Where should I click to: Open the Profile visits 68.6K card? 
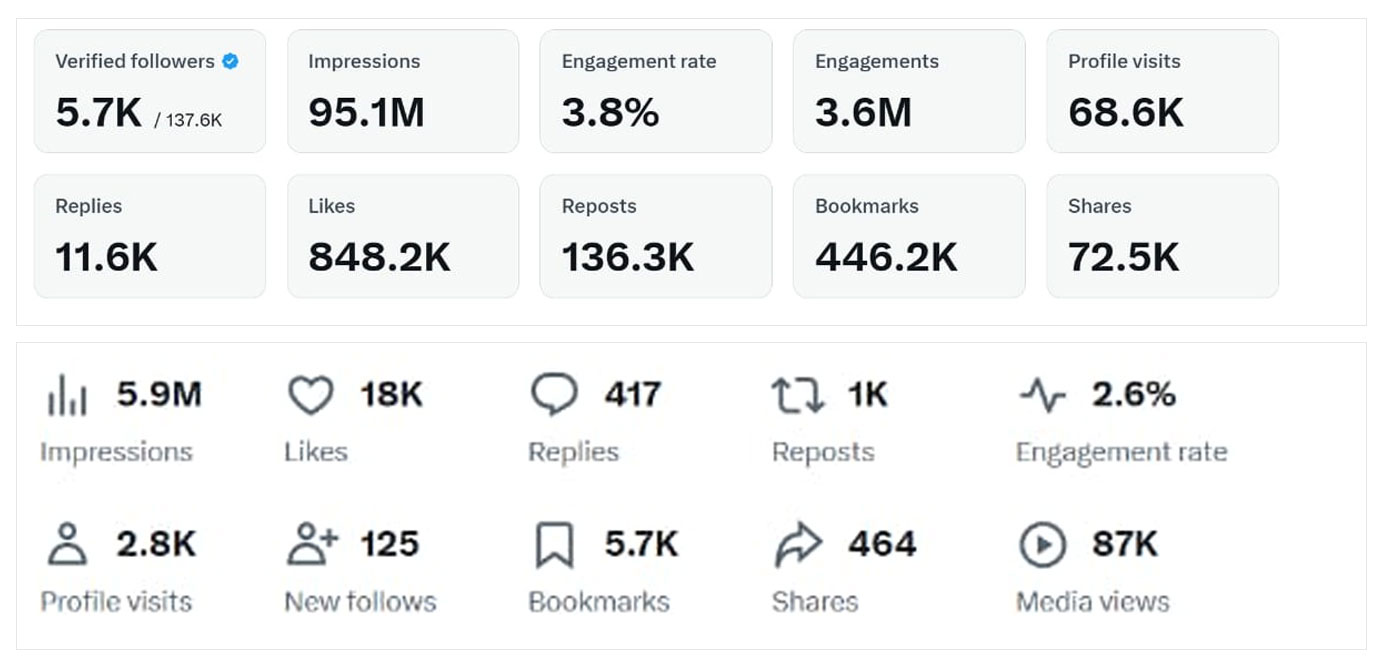pyautogui.click(x=1162, y=91)
